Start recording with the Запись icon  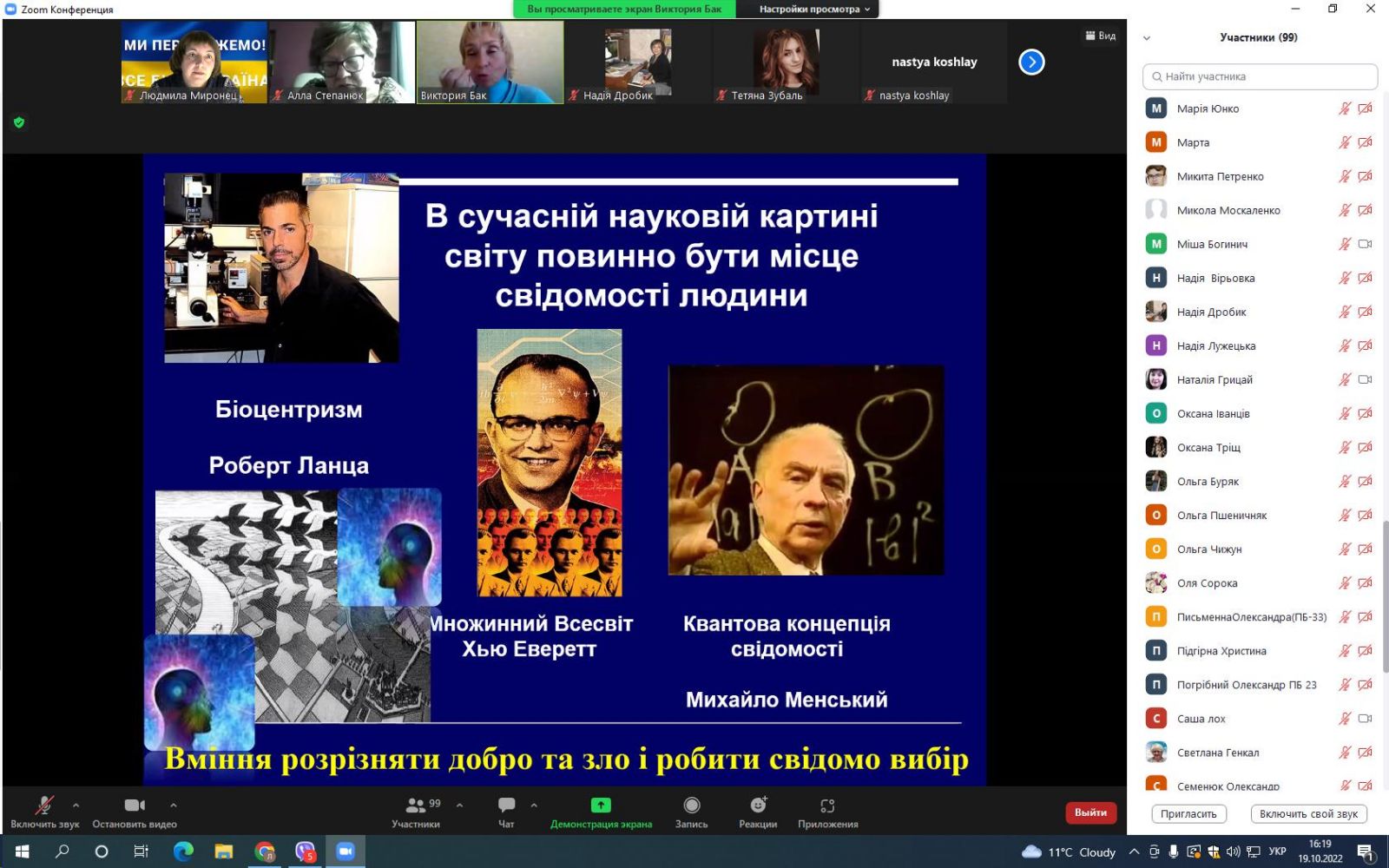(x=691, y=806)
